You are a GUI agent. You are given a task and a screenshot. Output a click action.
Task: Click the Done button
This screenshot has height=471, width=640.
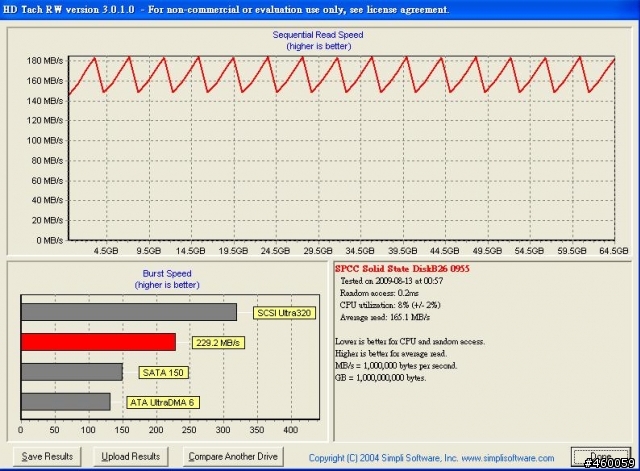[x=600, y=457]
